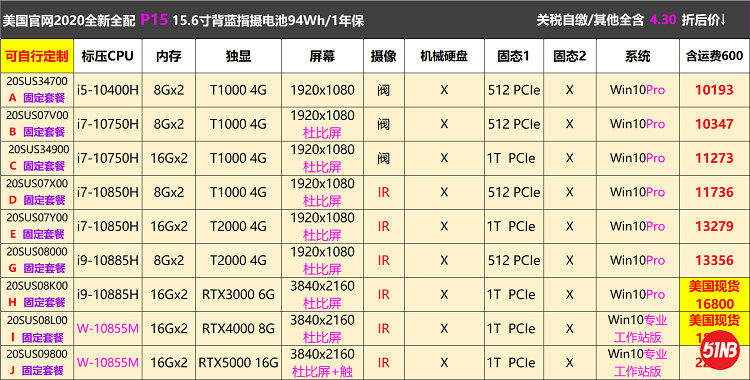Click the 屏幕 column header

pyautogui.click(x=322, y=56)
